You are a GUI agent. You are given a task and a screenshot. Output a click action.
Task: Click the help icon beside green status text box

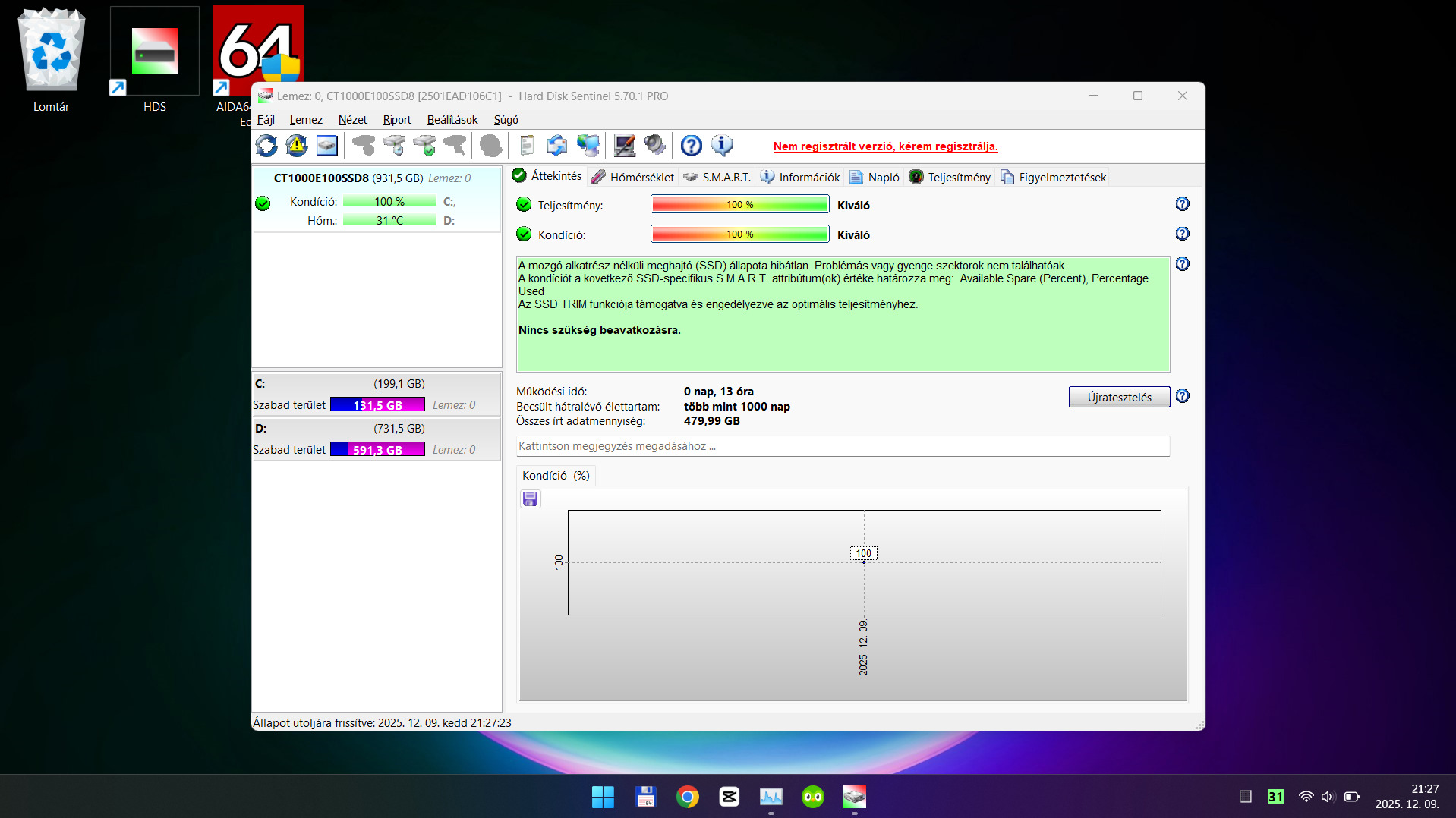(x=1183, y=264)
